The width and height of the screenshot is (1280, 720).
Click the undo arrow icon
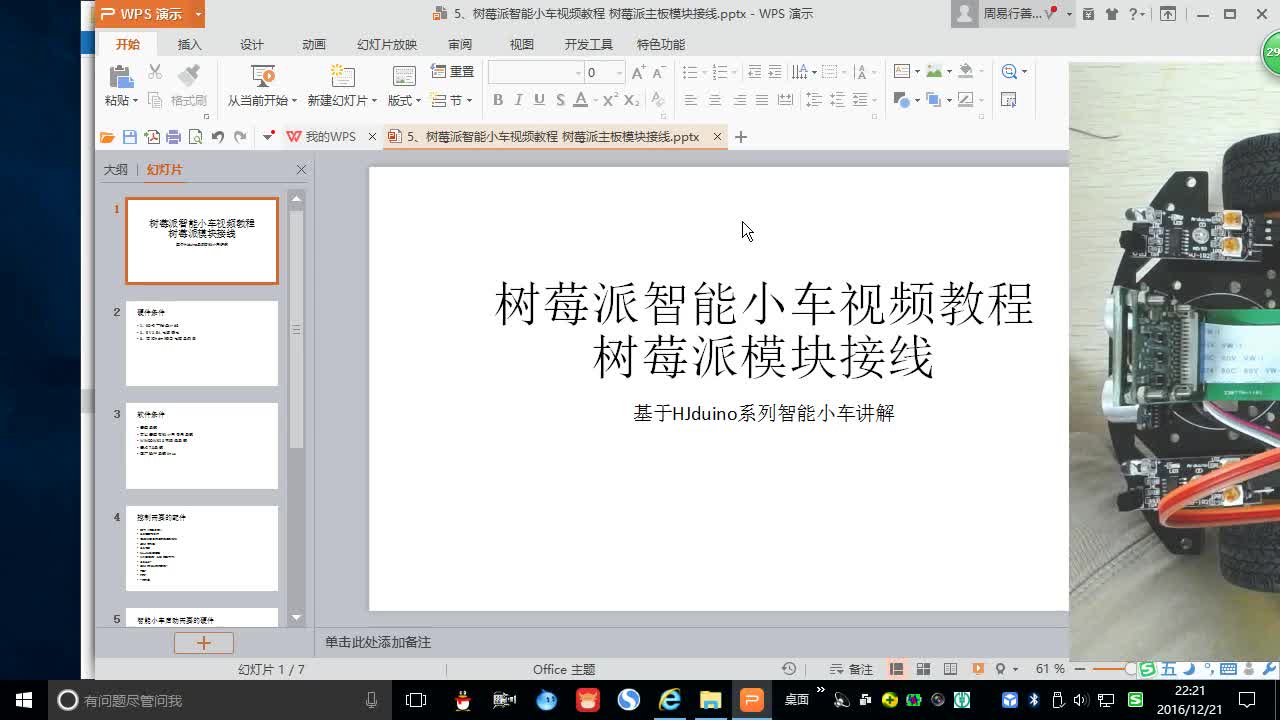pyautogui.click(x=217, y=137)
